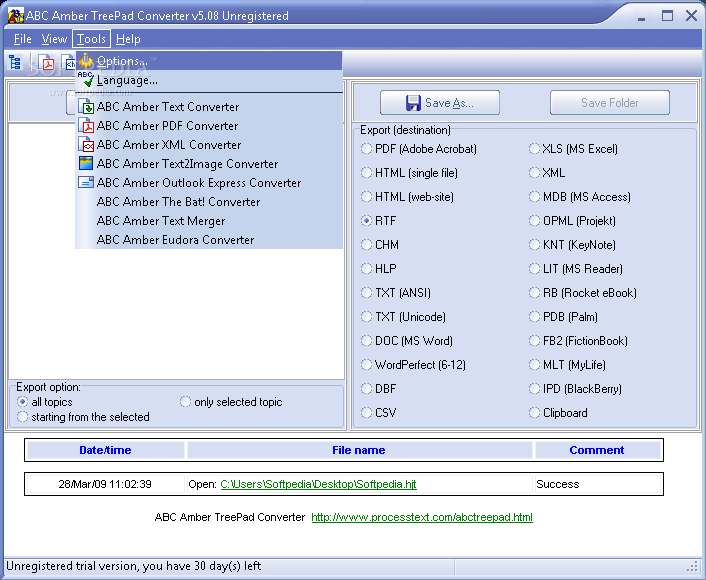
Task: Open the Help menu
Action: 128,39
